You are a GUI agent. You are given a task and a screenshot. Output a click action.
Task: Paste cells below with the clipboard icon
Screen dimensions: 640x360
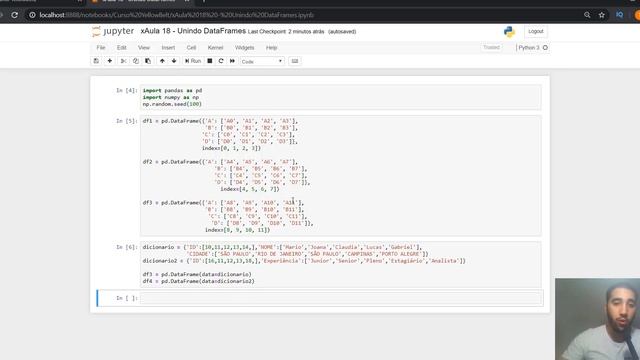pyautogui.click(x=148, y=61)
